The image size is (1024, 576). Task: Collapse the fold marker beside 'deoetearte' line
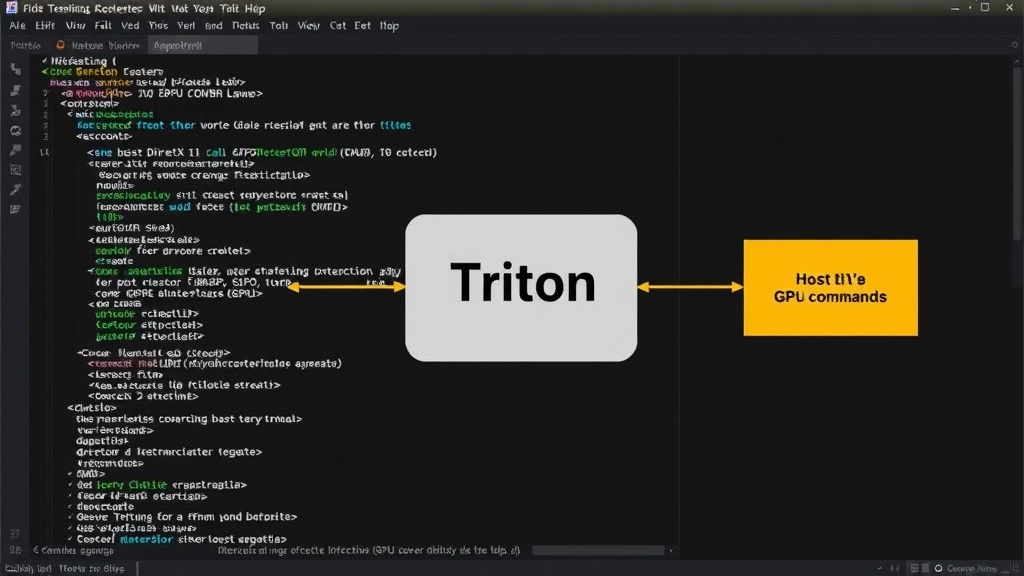[x=71, y=507]
